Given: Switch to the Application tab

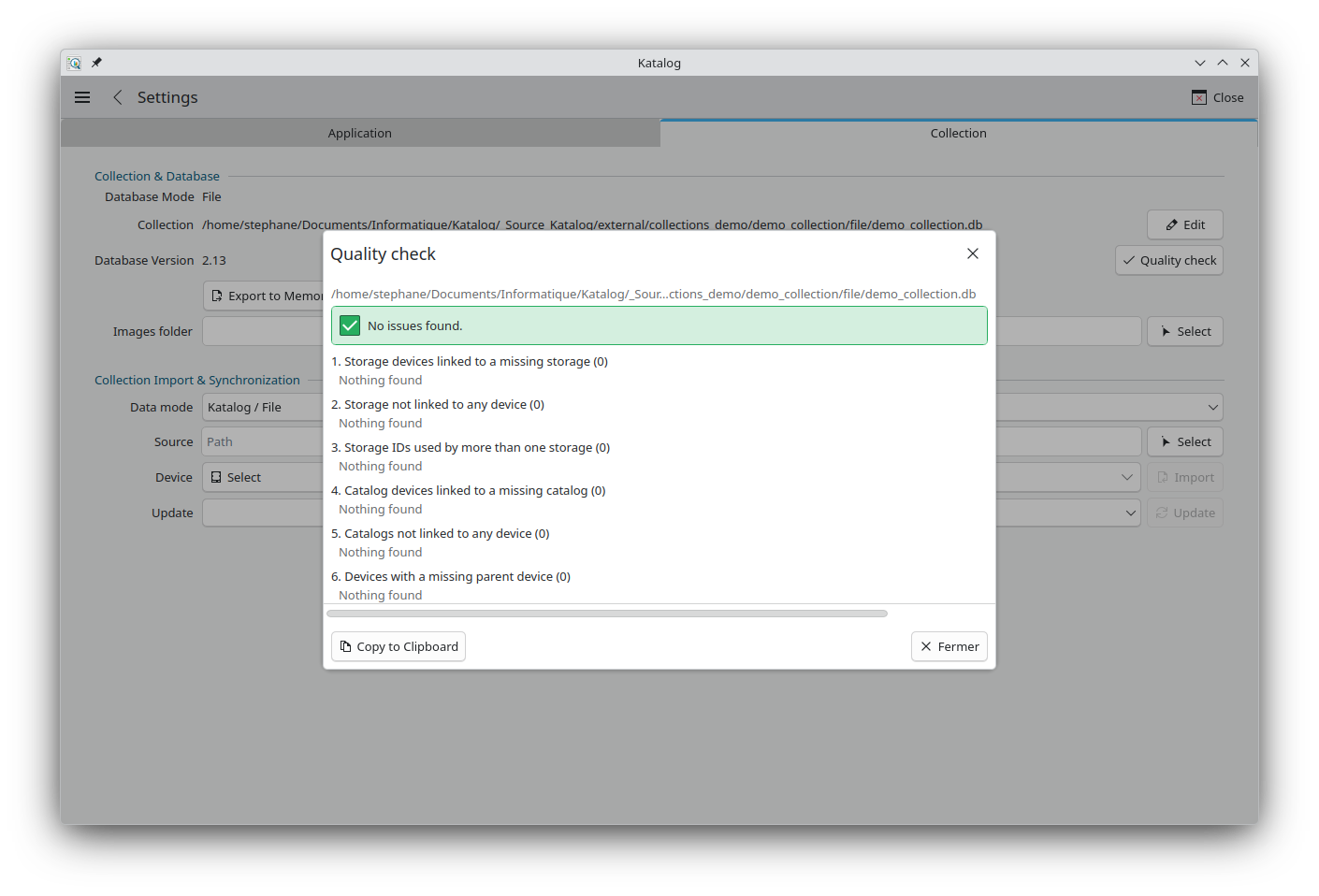Looking at the screenshot, I should (360, 133).
